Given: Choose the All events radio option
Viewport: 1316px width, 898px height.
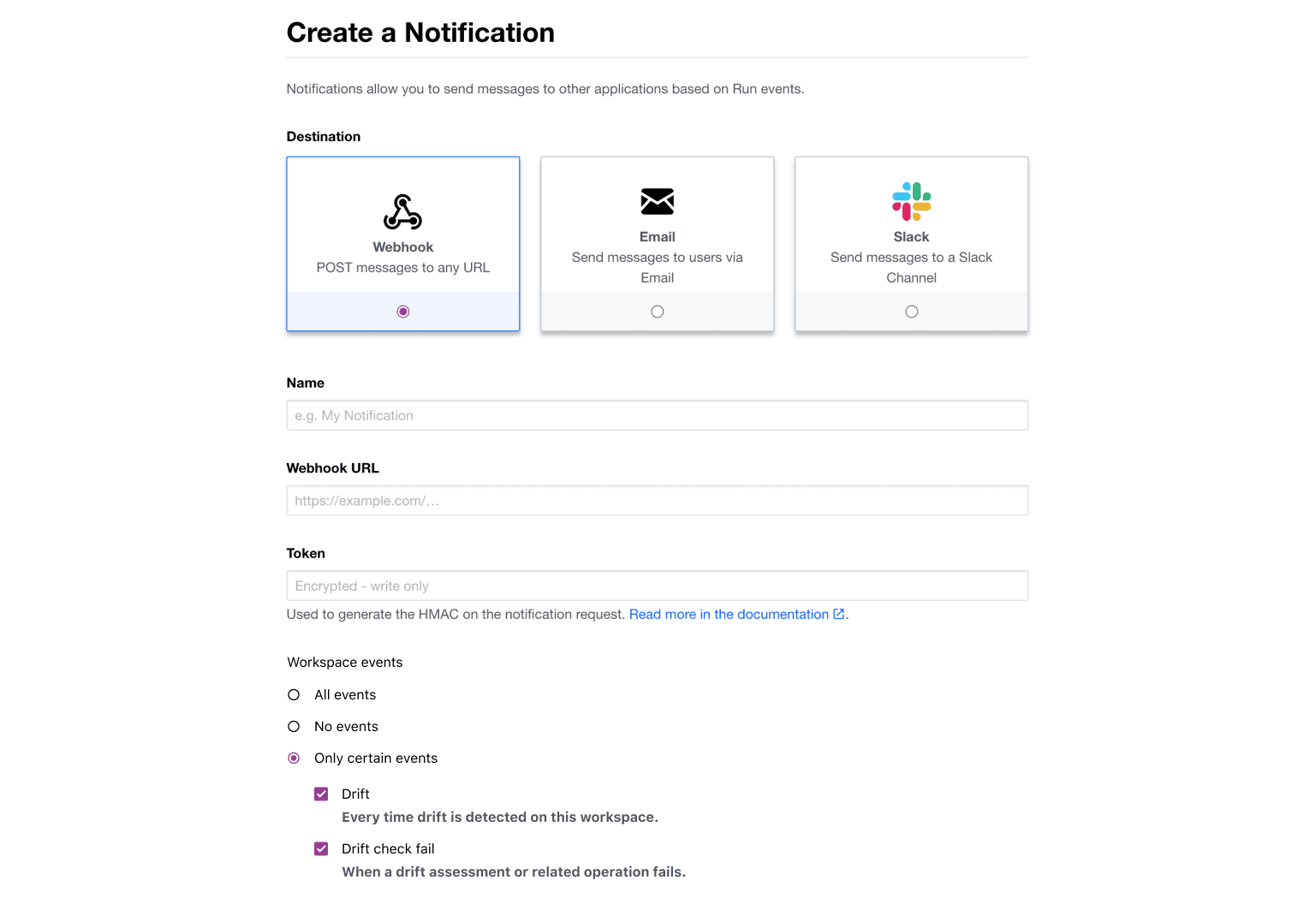Looking at the screenshot, I should 294,695.
